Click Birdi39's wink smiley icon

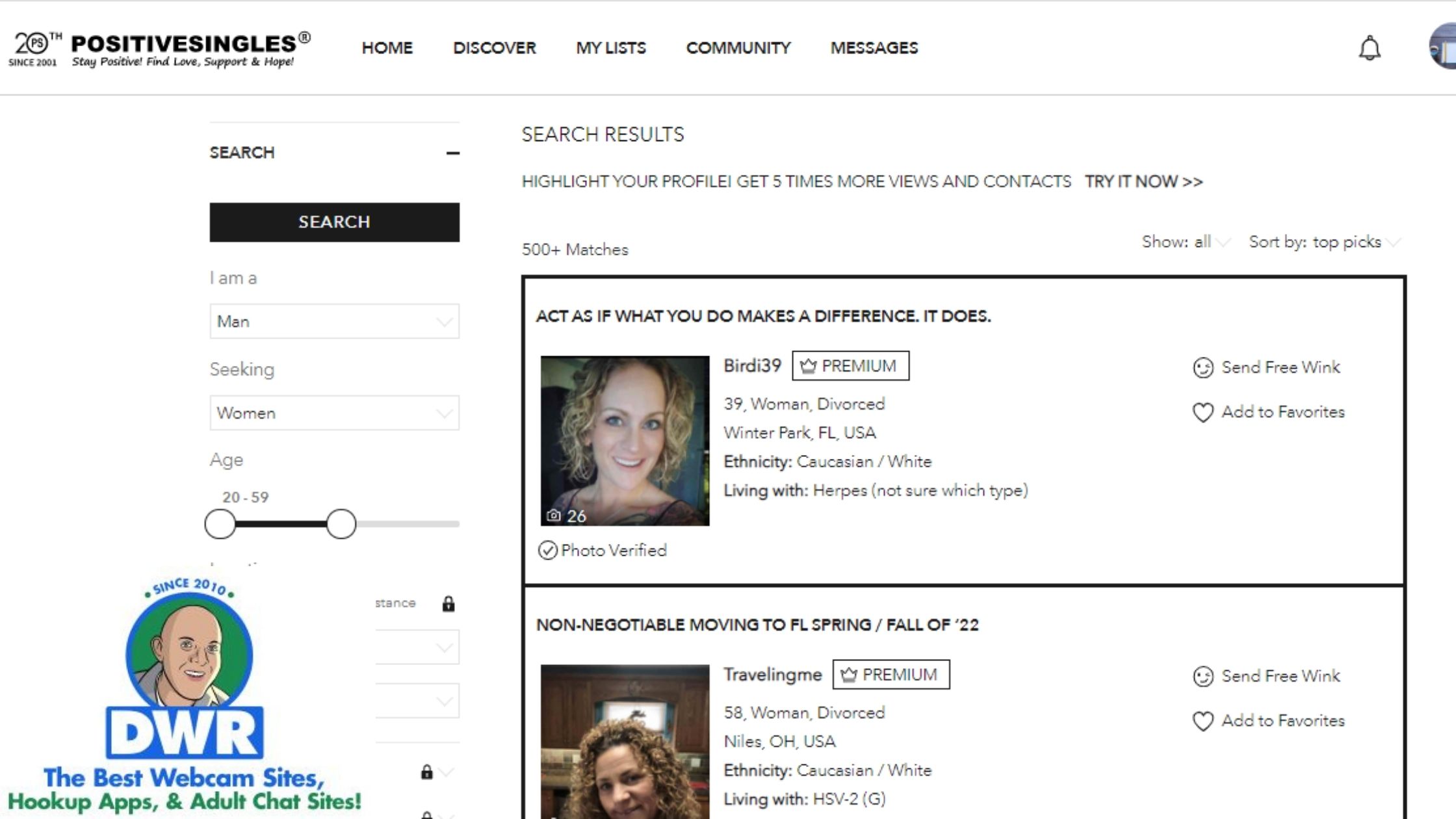(x=1203, y=368)
